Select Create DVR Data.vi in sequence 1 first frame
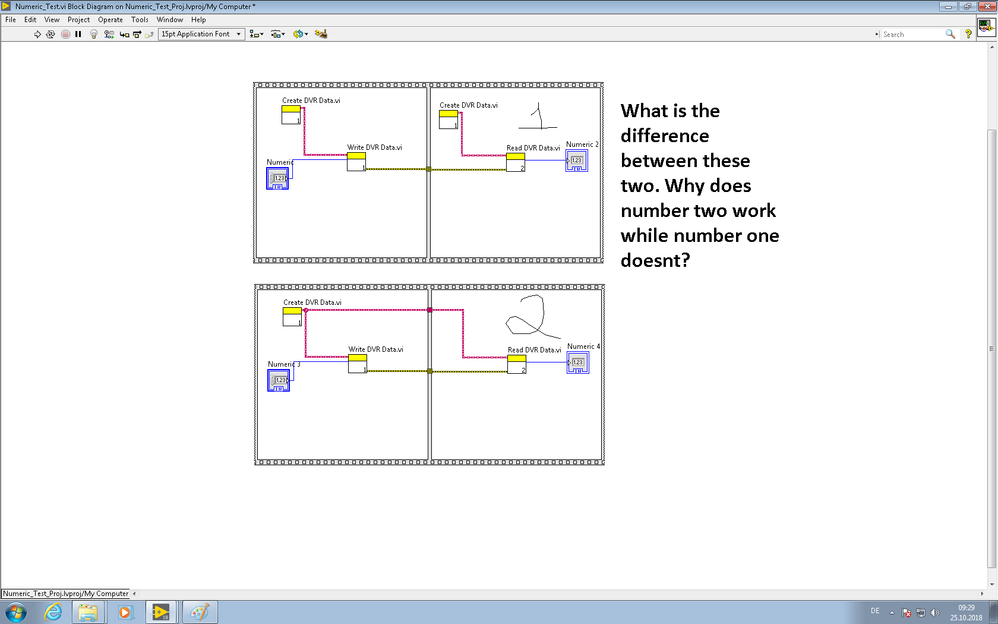The height and width of the screenshot is (624, 998). tap(292, 115)
